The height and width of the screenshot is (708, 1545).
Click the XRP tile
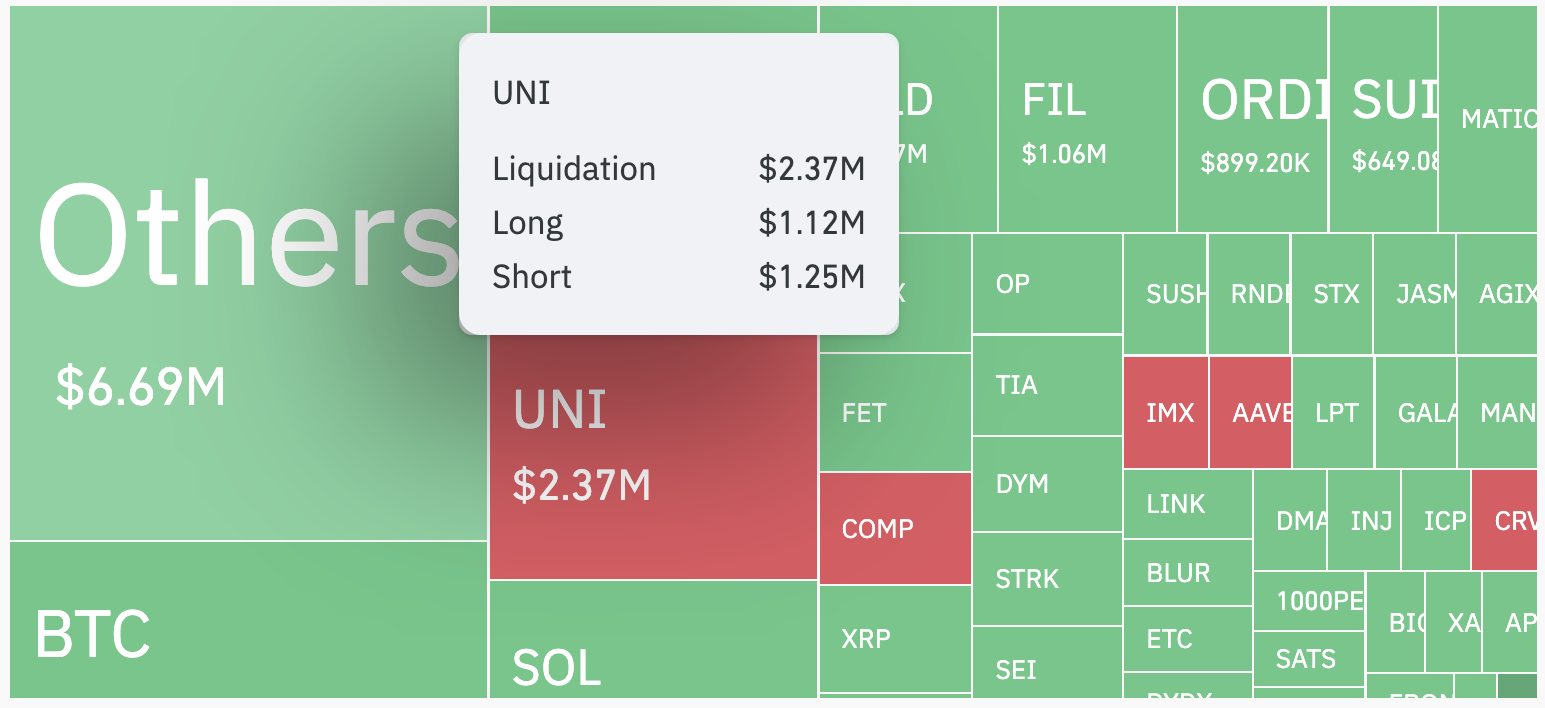pyautogui.click(x=895, y=638)
